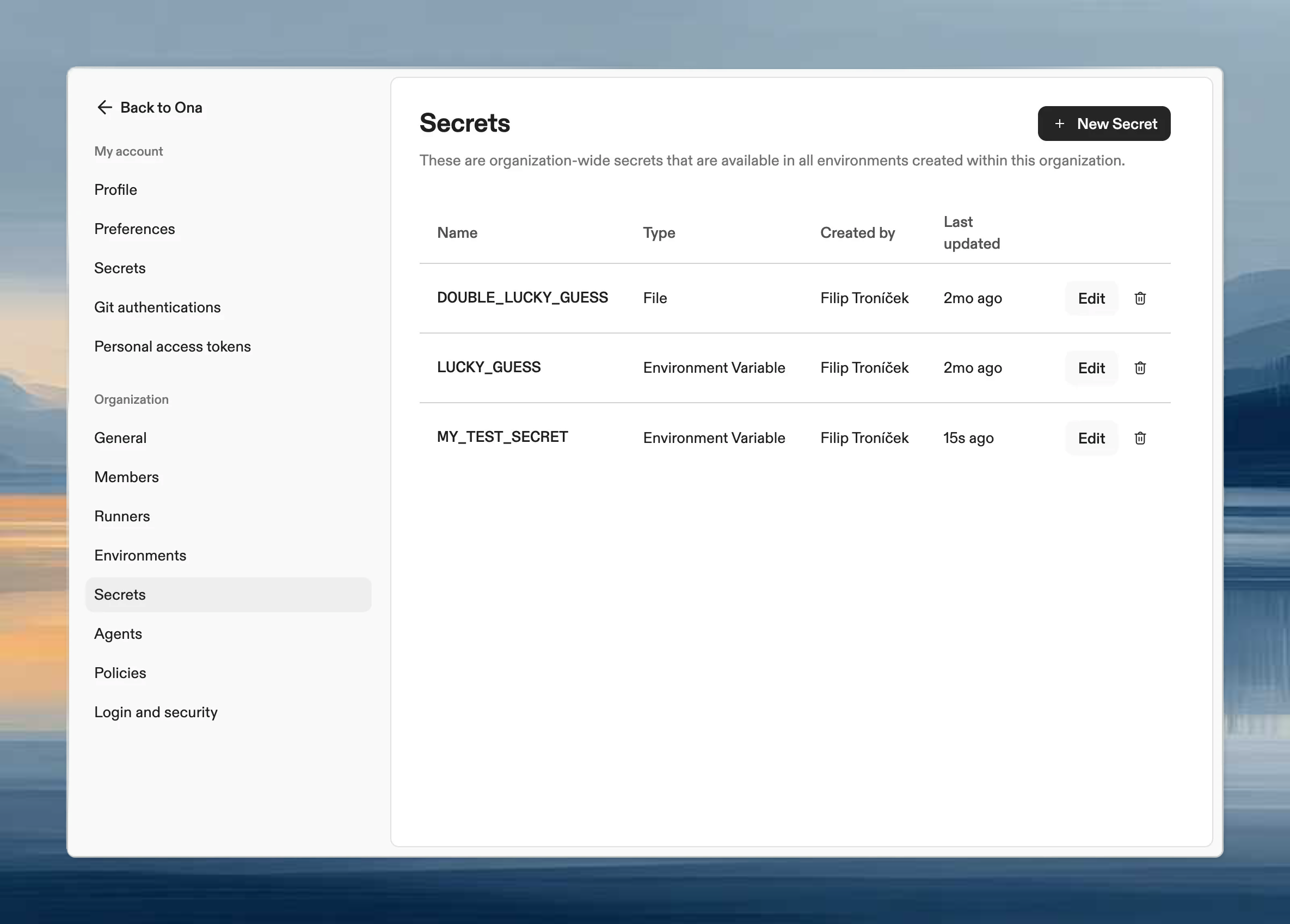Open Login and security settings
This screenshot has height=924, width=1290.
pyautogui.click(x=156, y=711)
